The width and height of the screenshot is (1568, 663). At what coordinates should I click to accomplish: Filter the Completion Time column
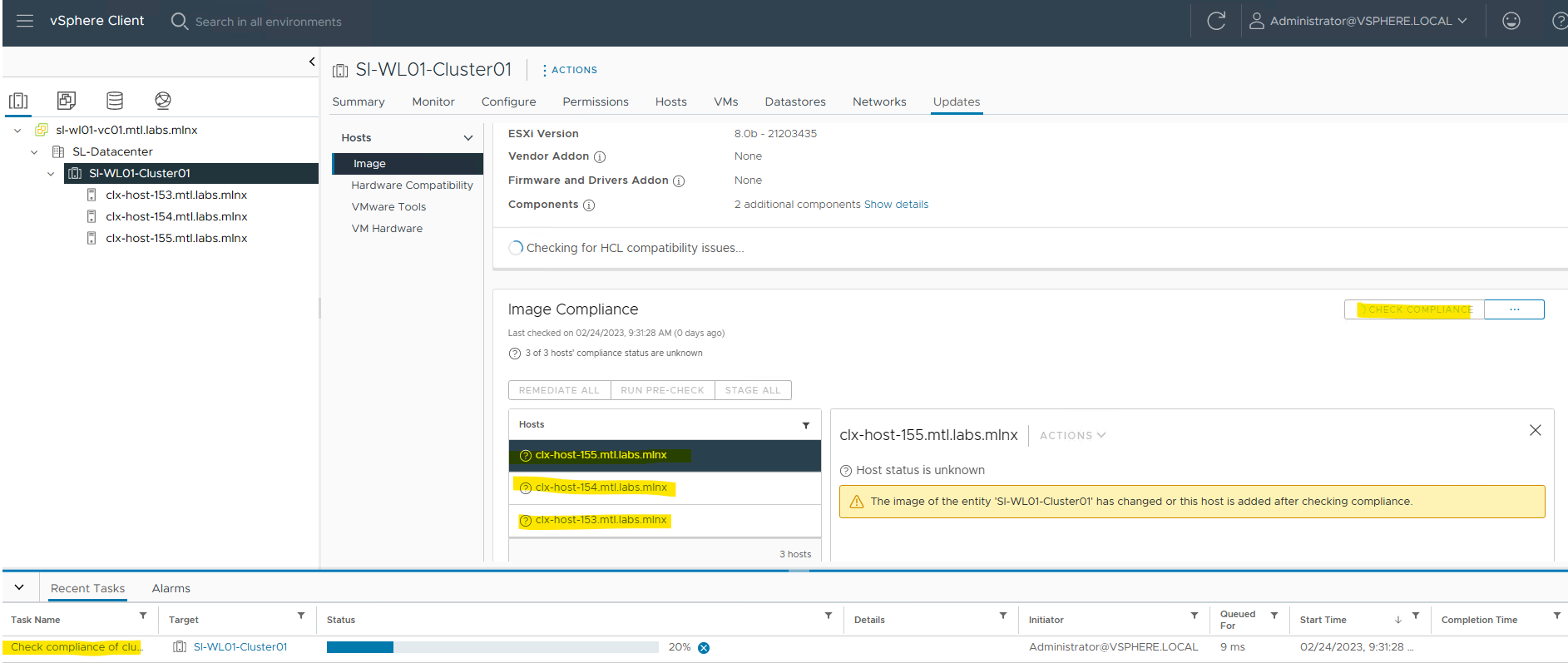tap(1557, 616)
